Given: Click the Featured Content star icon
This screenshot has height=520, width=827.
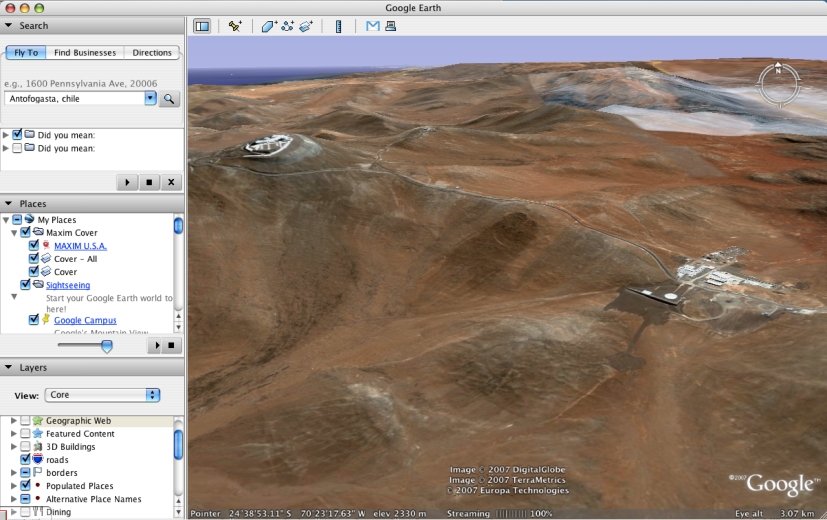Looking at the screenshot, I should (x=37, y=434).
